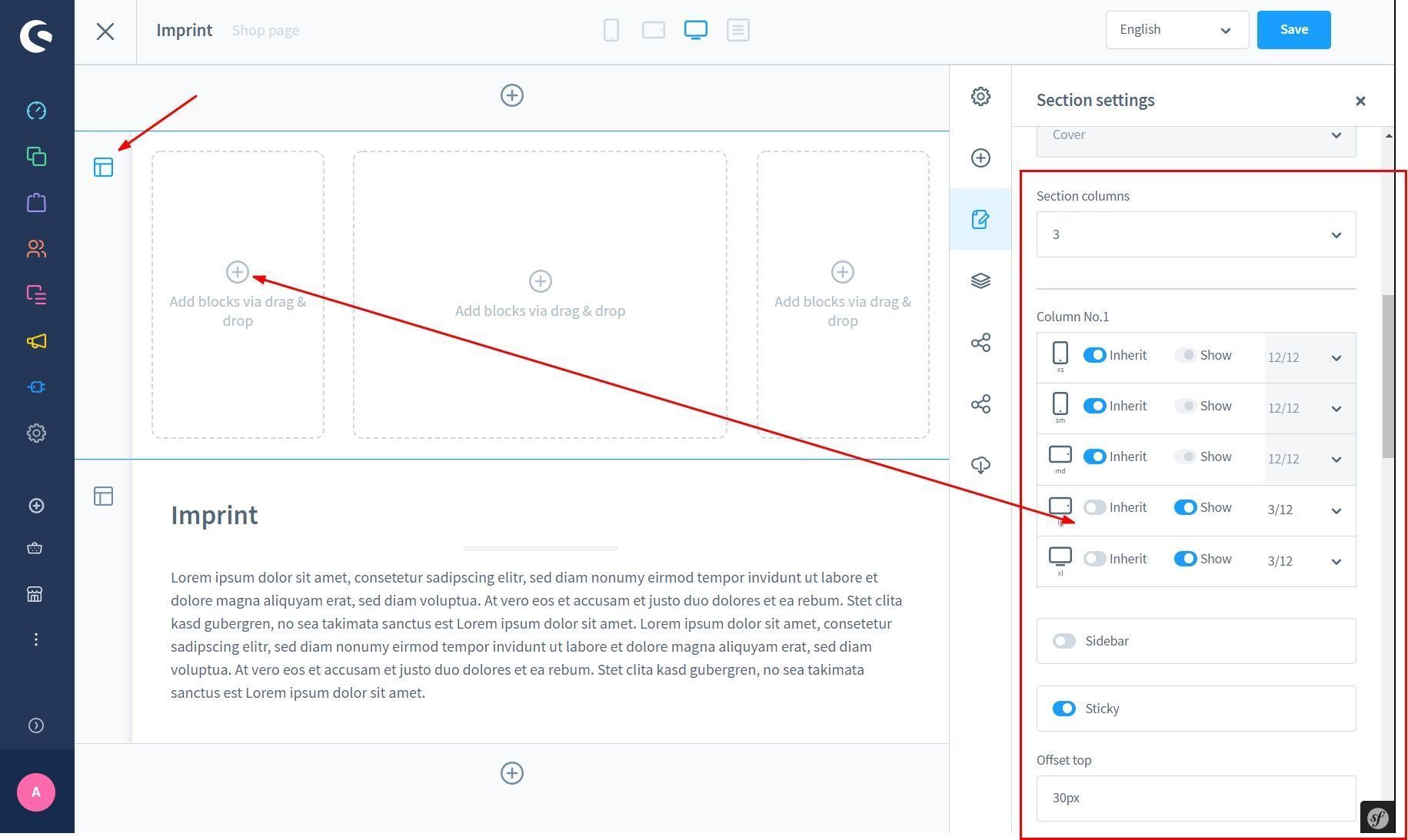Open the Customers section in sidebar
Screen dimensions: 1408x840
point(36,249)
